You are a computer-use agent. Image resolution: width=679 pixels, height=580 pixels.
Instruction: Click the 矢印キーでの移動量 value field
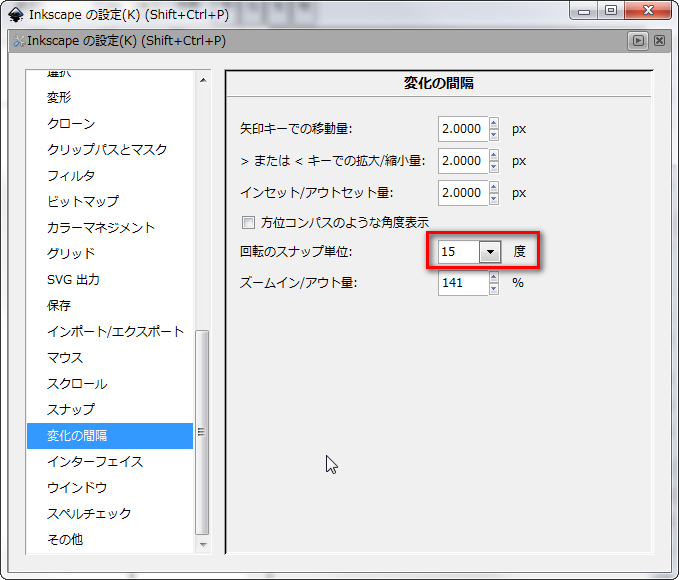click(463, 129)
